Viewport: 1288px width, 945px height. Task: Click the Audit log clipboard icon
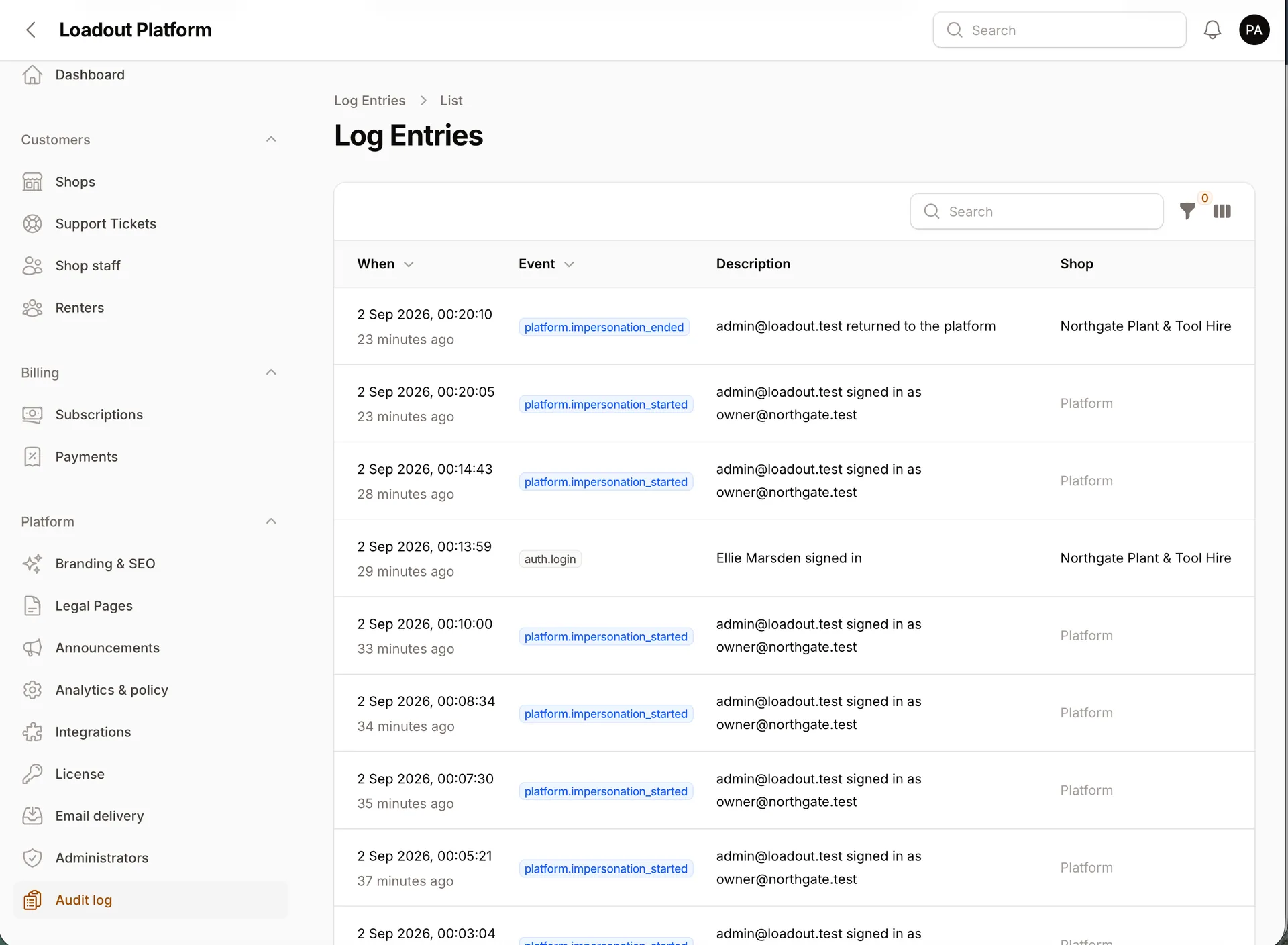click(x=32, y=900)
